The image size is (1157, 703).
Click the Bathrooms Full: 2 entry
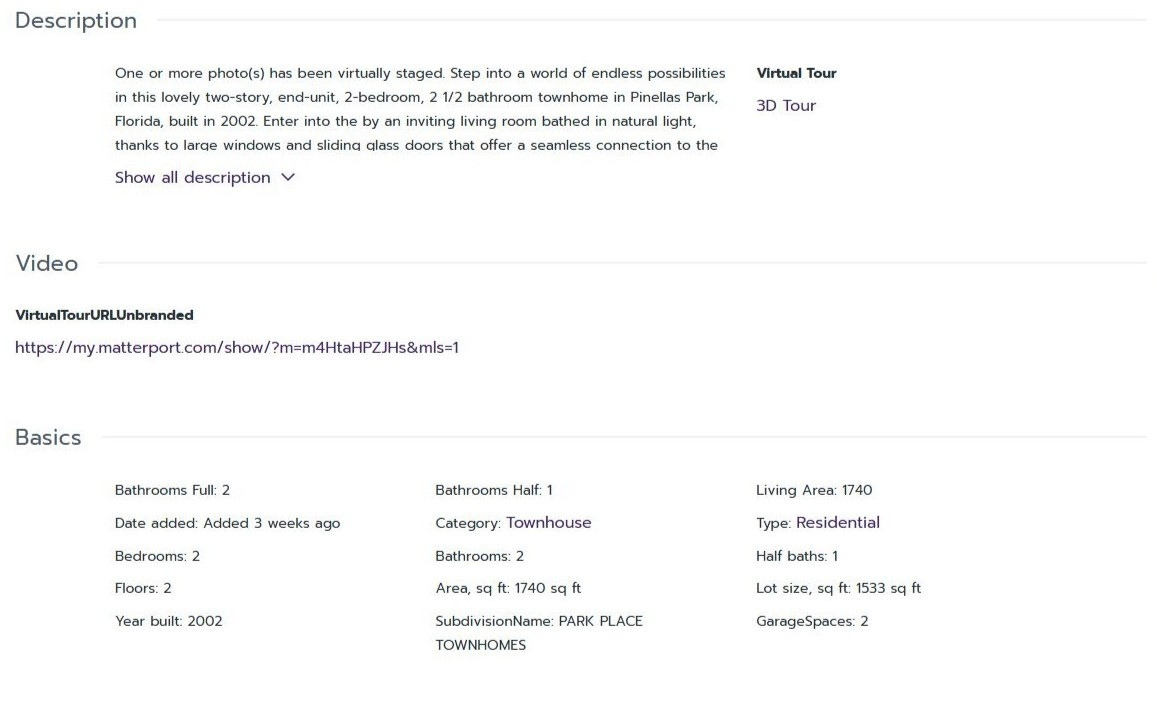173,490
